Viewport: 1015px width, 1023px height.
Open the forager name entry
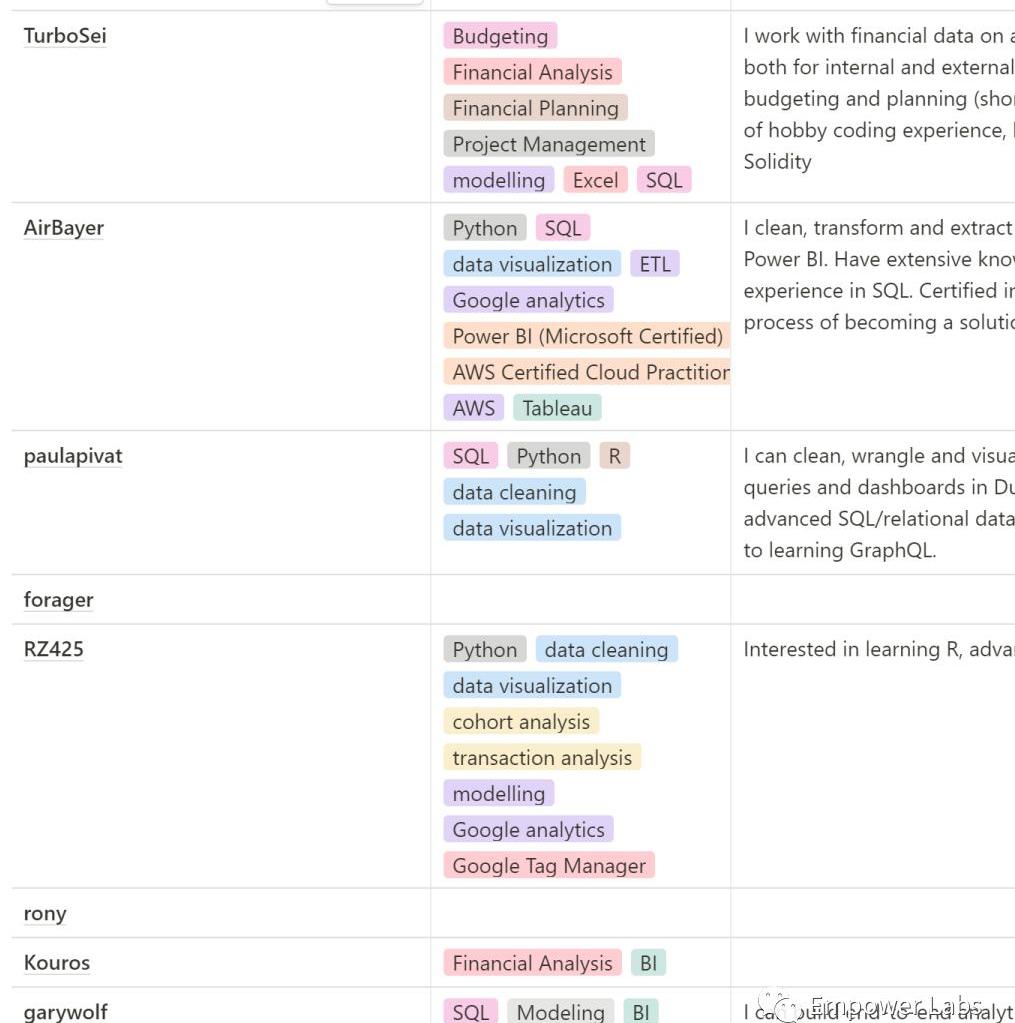(x=58, y=600)
